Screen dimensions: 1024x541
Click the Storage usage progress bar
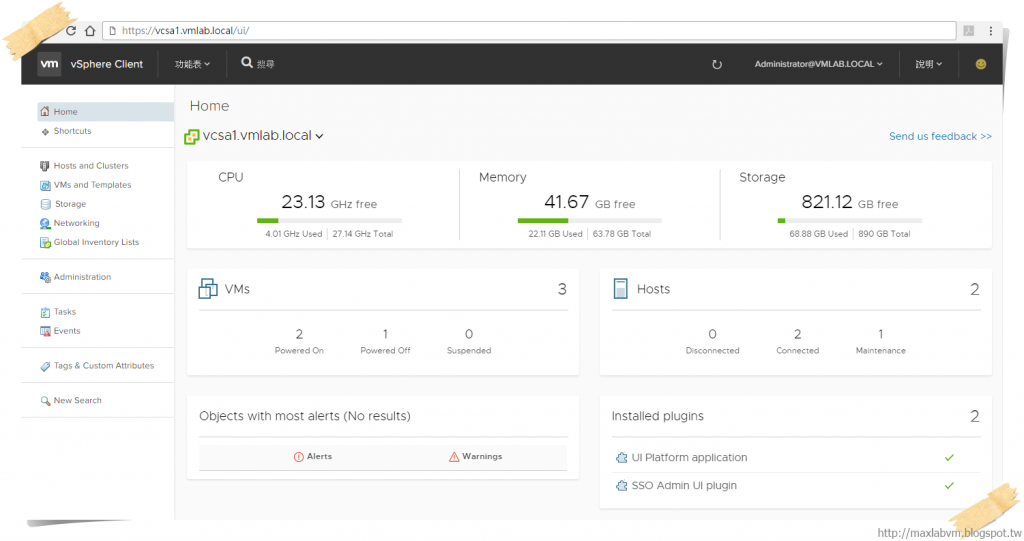(850, 220)
